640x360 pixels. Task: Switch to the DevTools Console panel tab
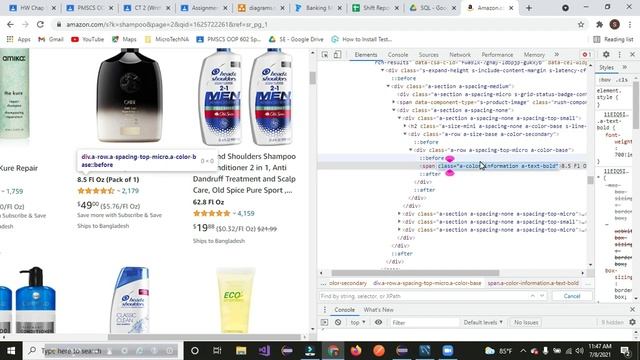coord(398,54)
